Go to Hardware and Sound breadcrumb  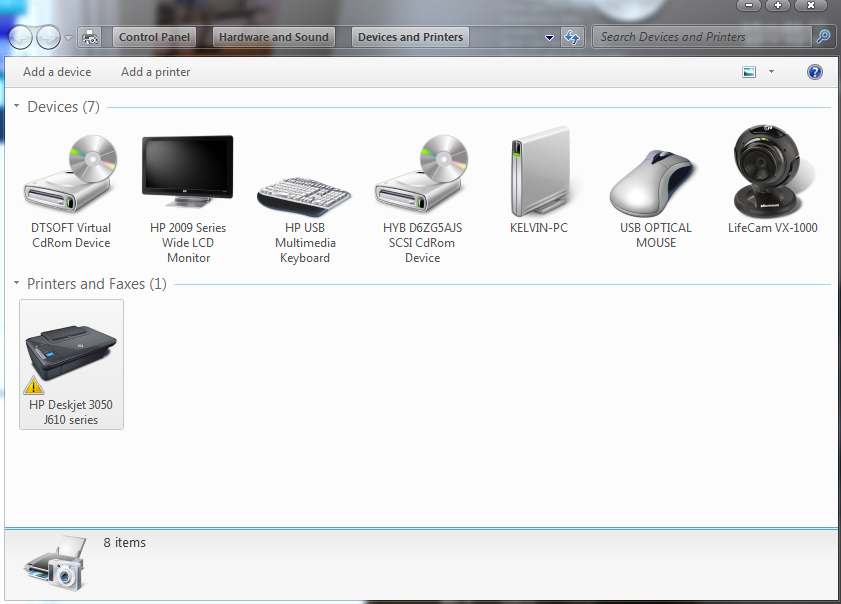coord(274,37)
